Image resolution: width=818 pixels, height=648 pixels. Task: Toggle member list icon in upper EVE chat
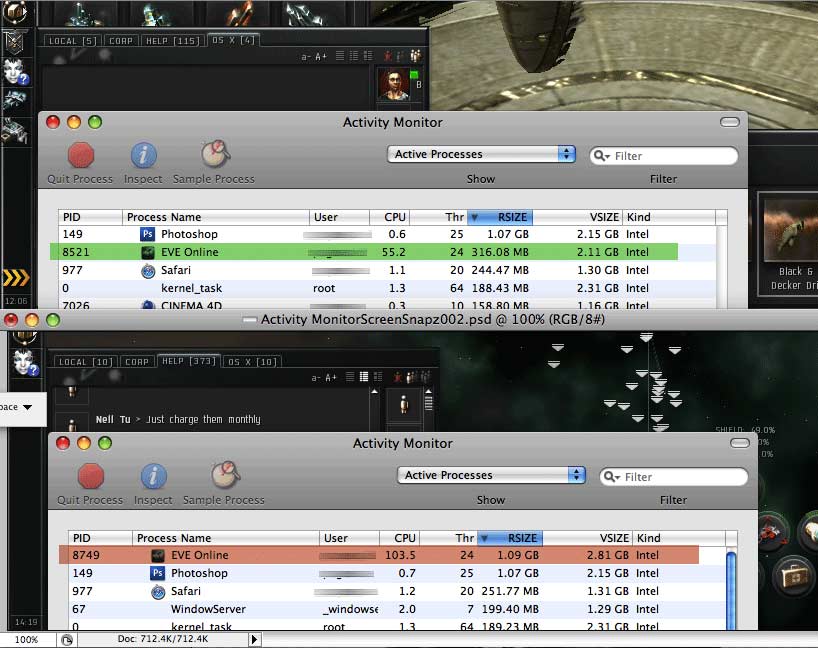[415, 56]
